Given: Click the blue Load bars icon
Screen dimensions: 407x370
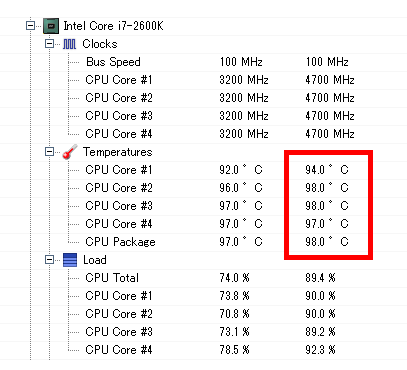Looking at the screenshot, I should pyautogui.click(x=70, y=260).
